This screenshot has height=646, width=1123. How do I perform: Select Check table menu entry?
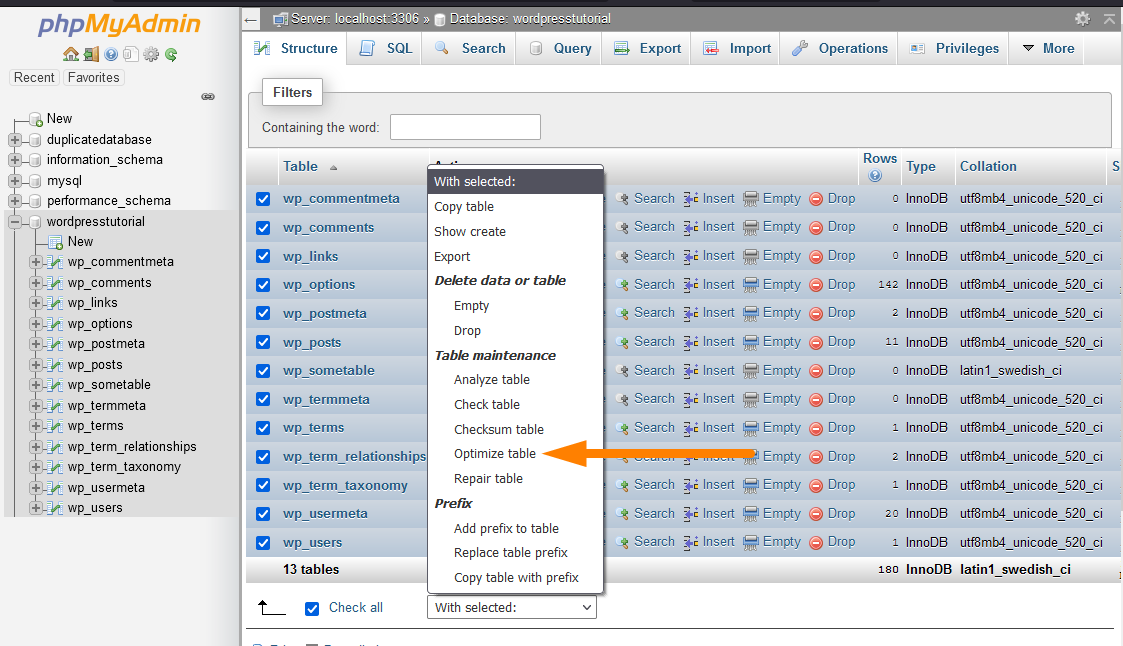[x=486, y=405]
